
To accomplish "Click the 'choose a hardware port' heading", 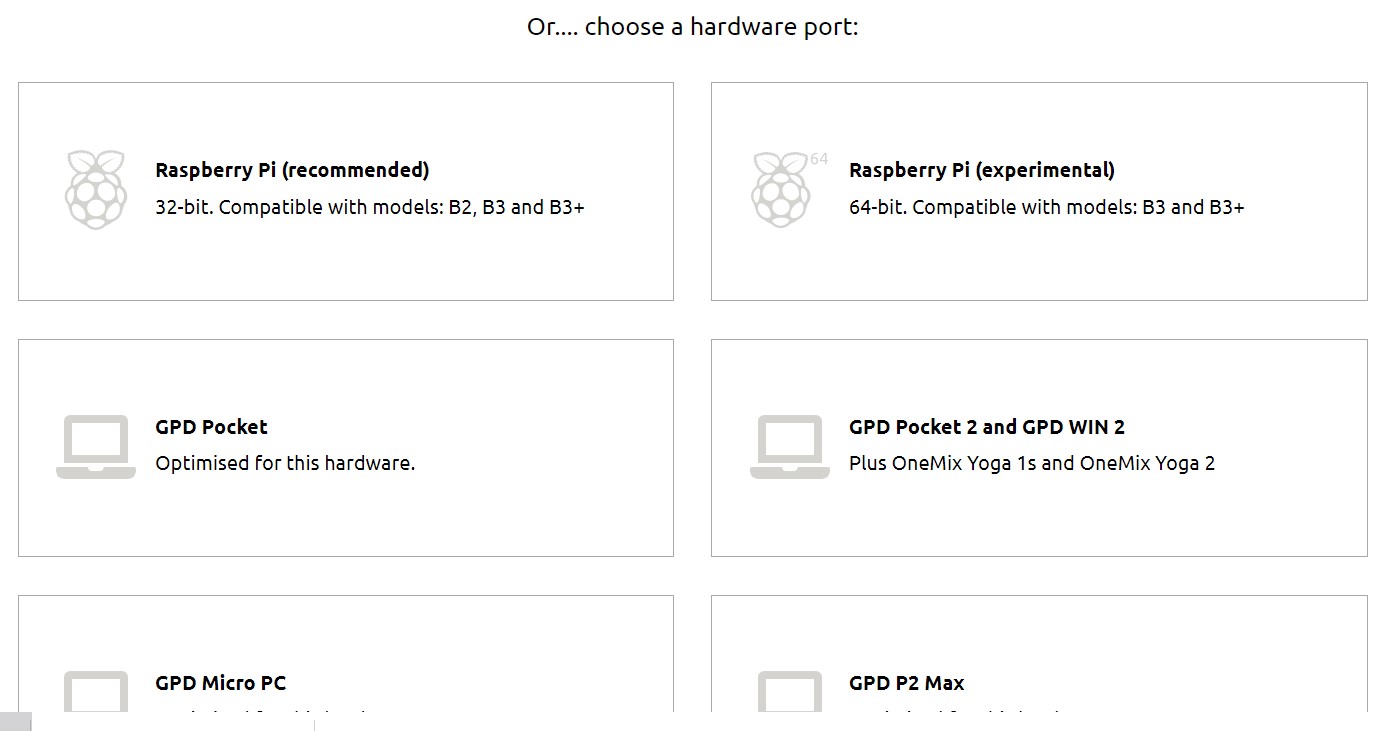I will coord(693,27).
